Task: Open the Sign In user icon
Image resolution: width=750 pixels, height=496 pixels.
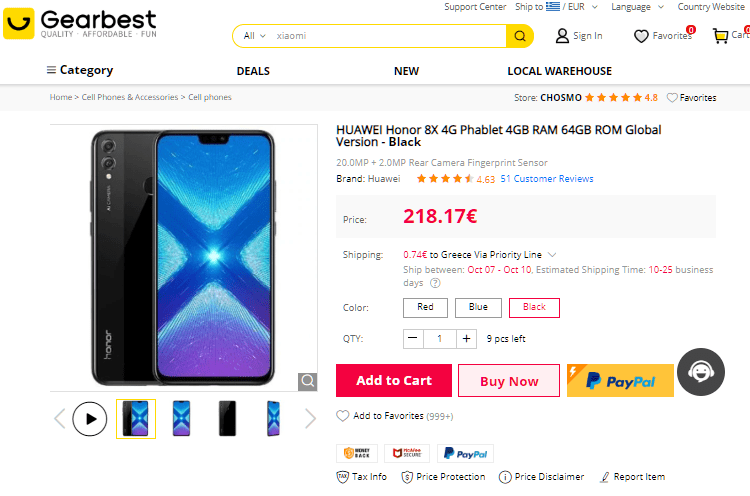Action: [x=563, y=36]
